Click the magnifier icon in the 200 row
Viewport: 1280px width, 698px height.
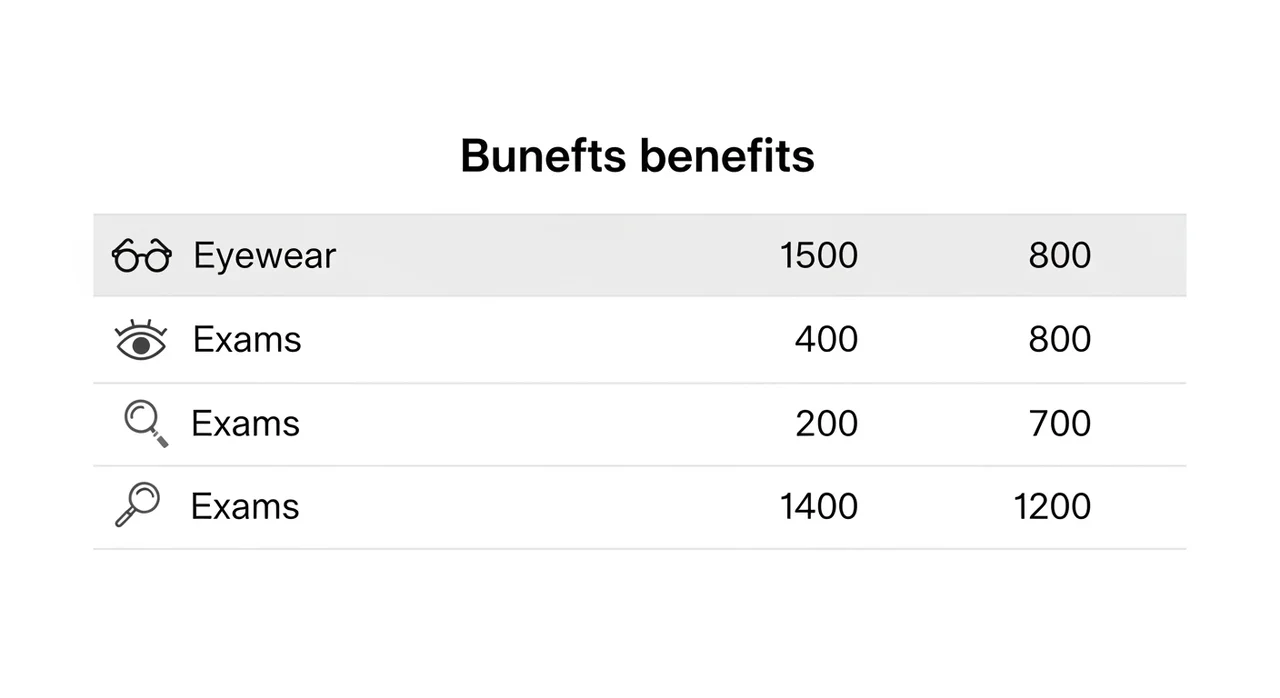pos(145,423)
